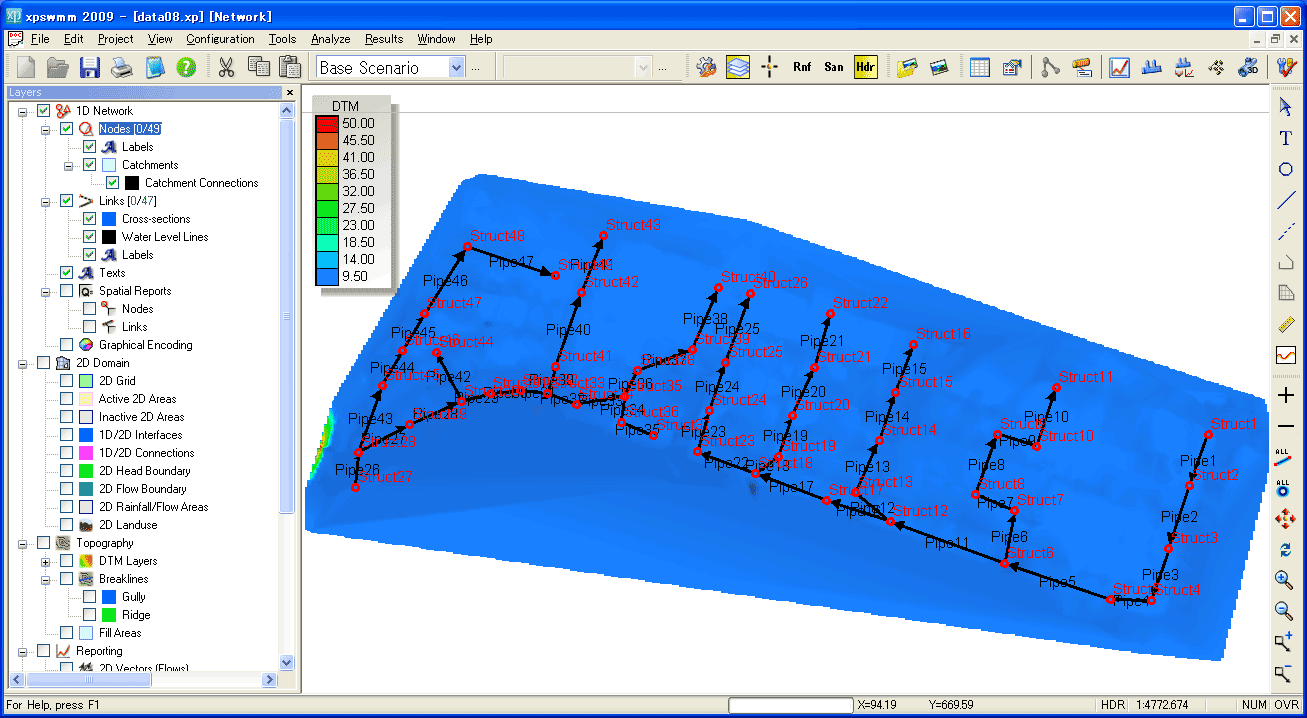Zoom out with the magnifier minus icon
Screen dimensions: 1307x718
[x=1286, y=611]
